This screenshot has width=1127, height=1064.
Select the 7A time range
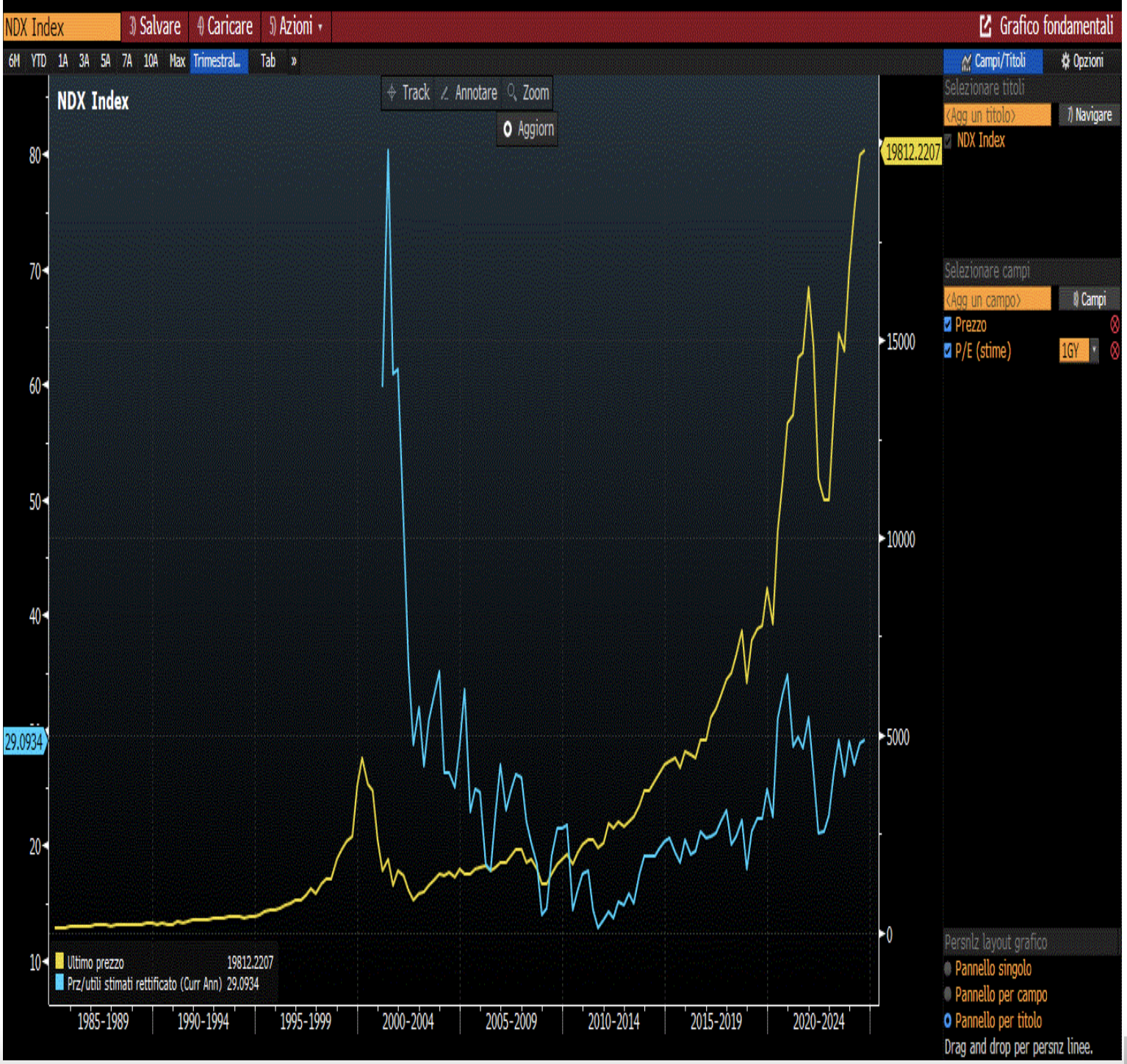[126, 61]
